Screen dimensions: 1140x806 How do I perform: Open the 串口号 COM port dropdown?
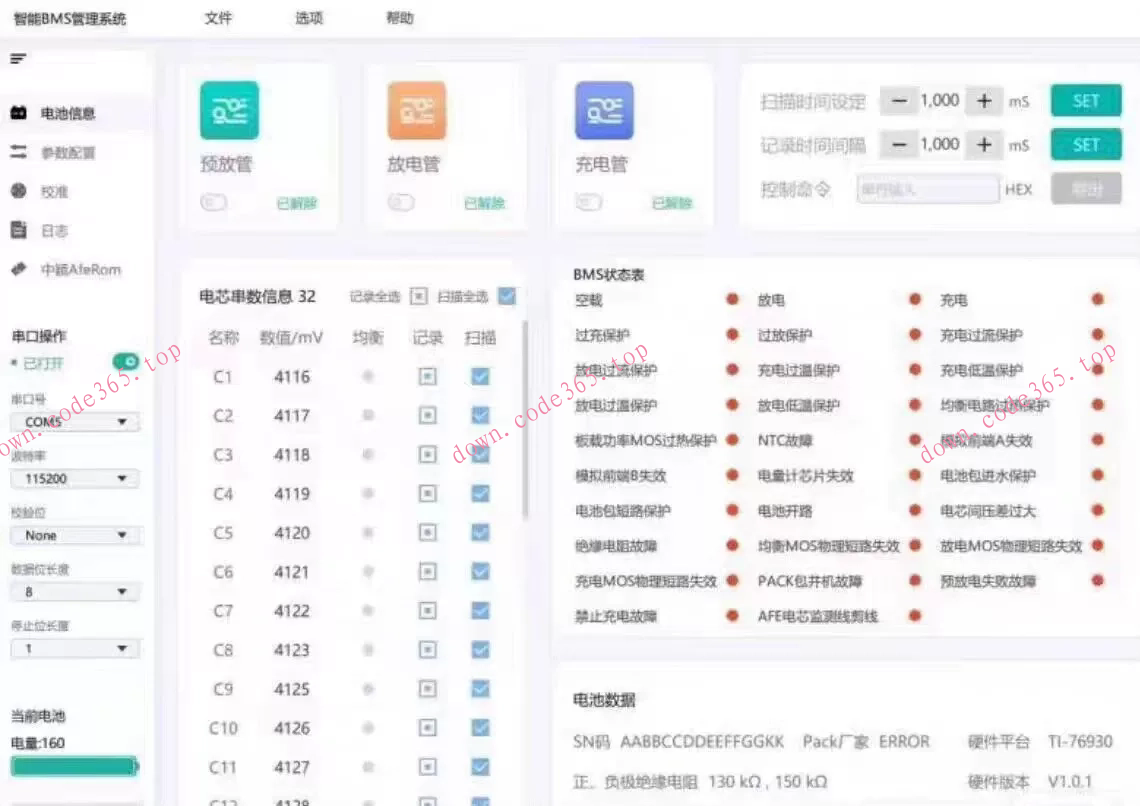click(74, 421)
